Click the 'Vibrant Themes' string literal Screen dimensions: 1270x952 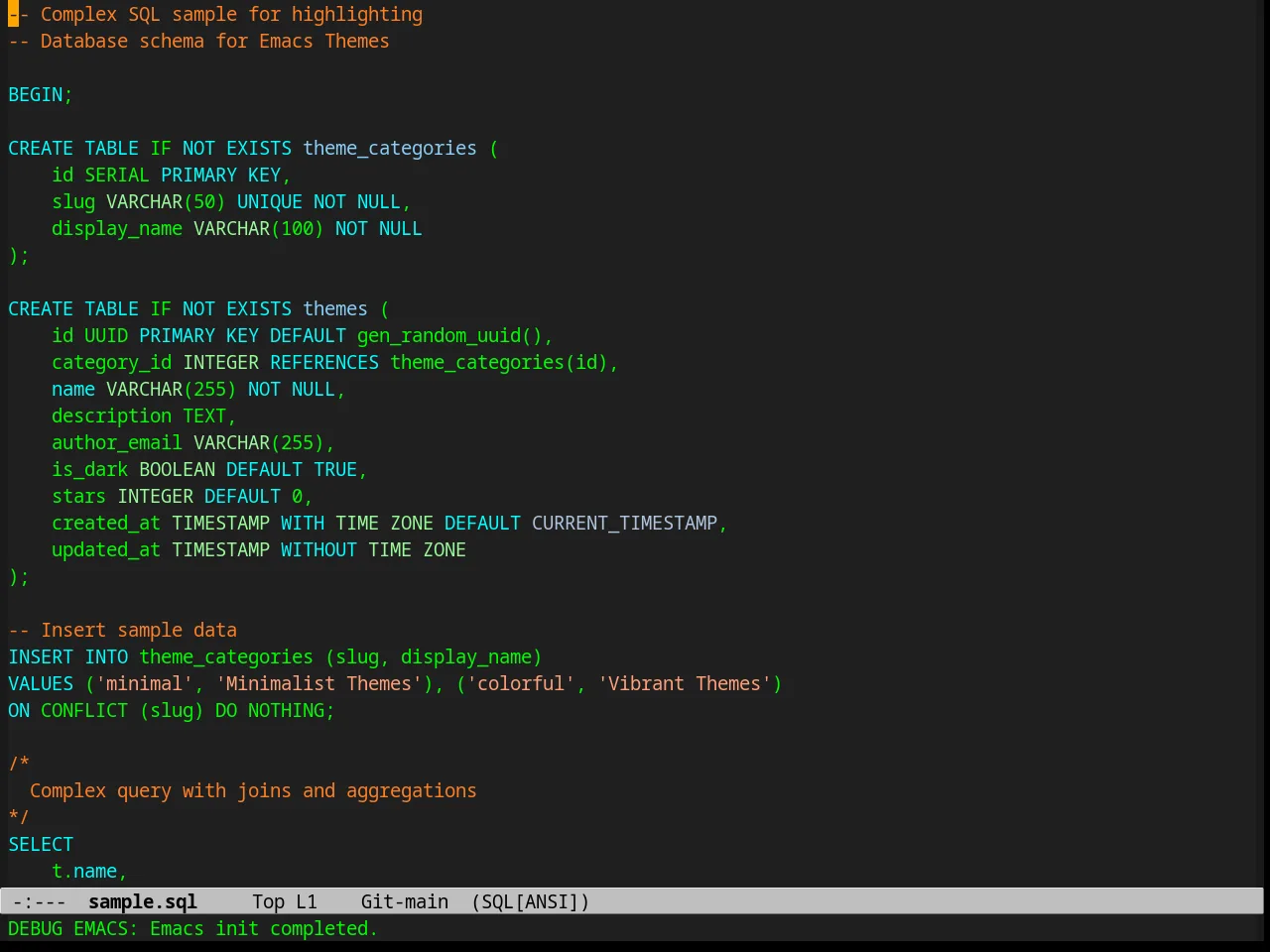click(685, 683)
